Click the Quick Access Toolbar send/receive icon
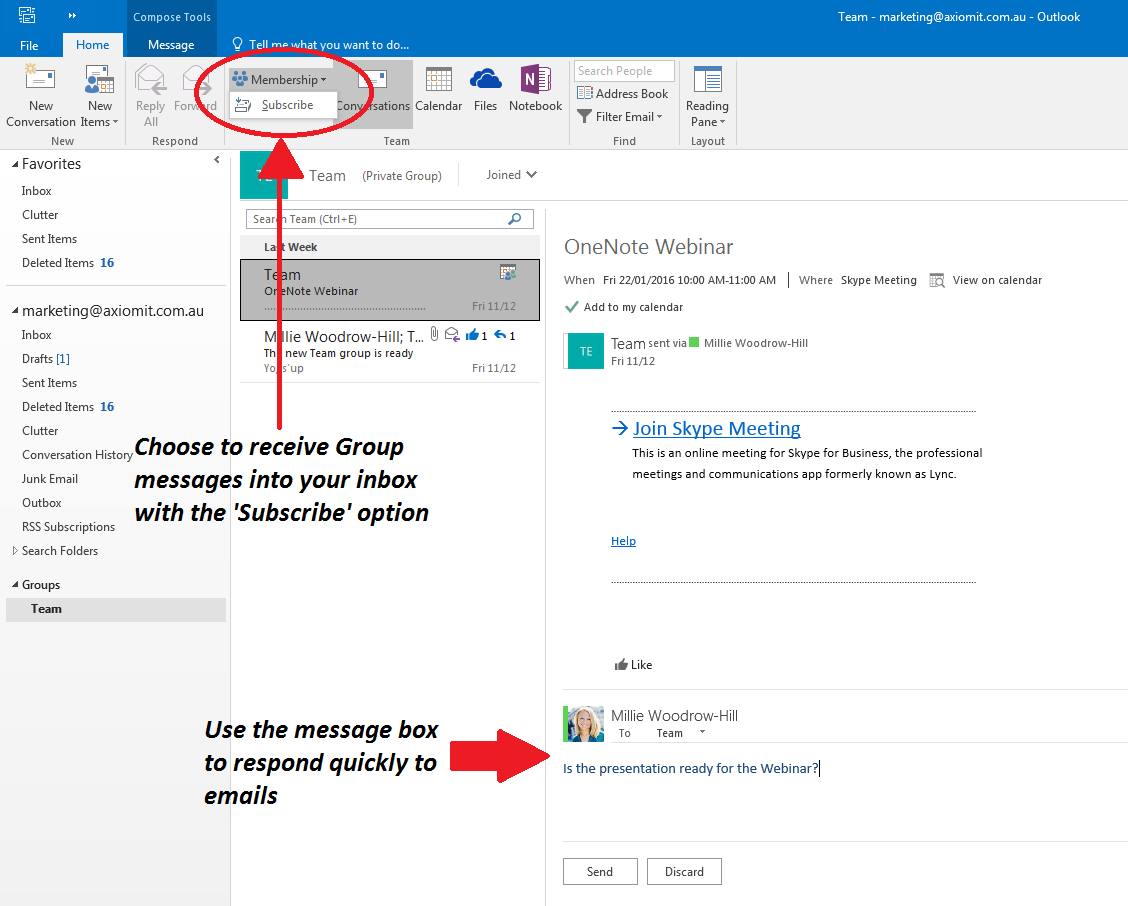This screenshot has width=1128, height=906. tap(27, 15)
